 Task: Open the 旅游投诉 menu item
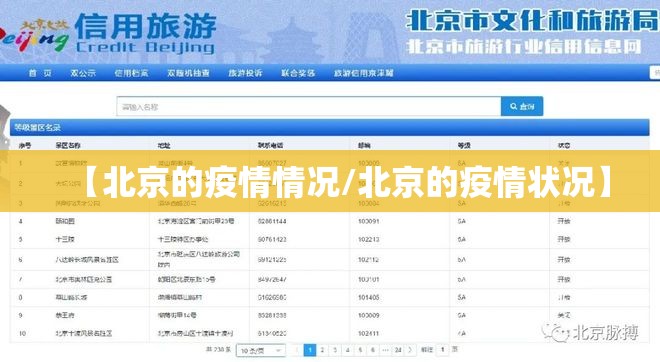(x=245, y=73)
